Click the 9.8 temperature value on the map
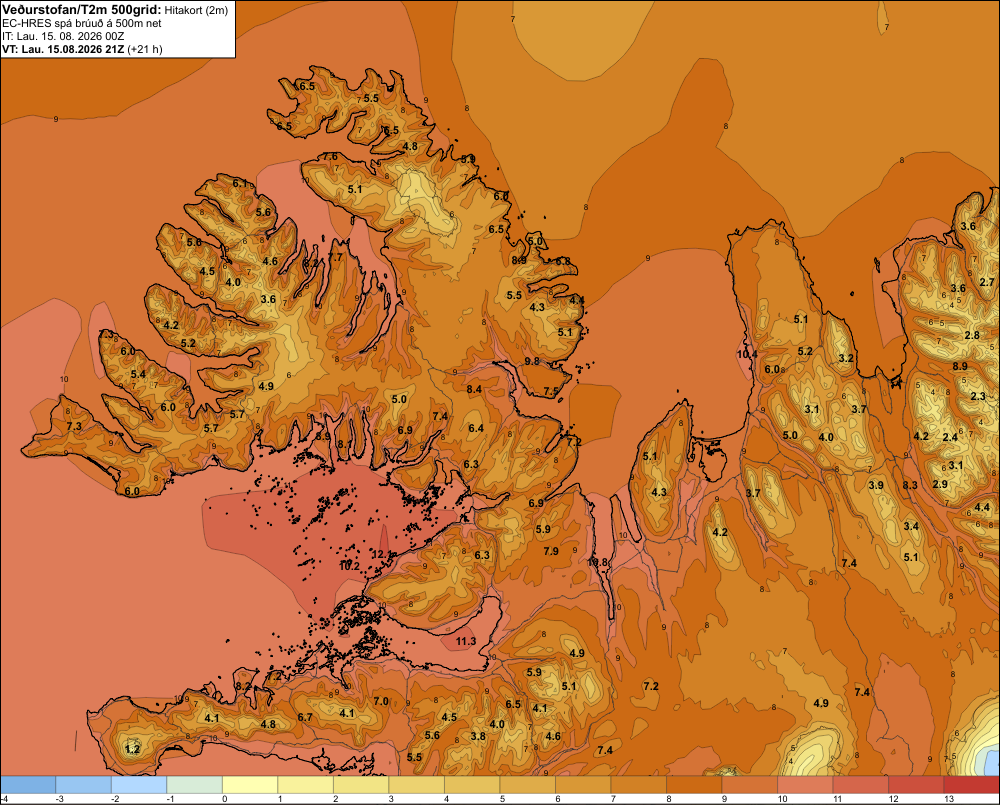The width and height of the screenshot is (1000, 805). (x=532, y=361)
